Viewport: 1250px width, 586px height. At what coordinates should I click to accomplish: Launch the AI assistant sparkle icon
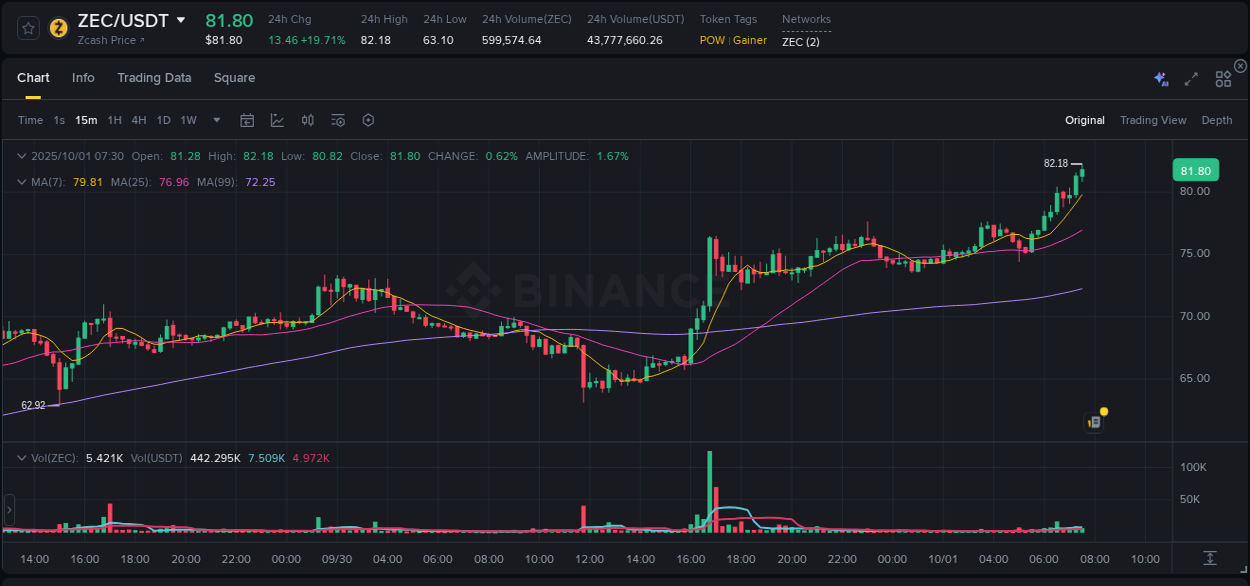[x=1160, y=77]
